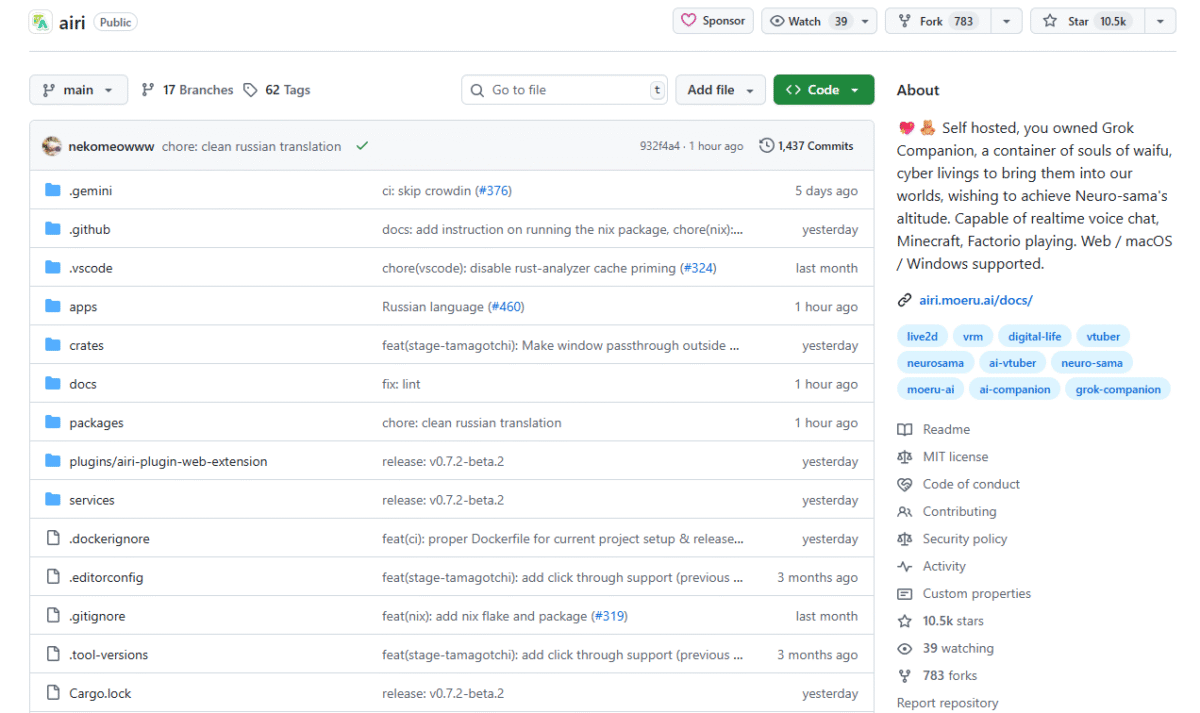Click fork icon beside 783 forks

click(x=905, y=676)
